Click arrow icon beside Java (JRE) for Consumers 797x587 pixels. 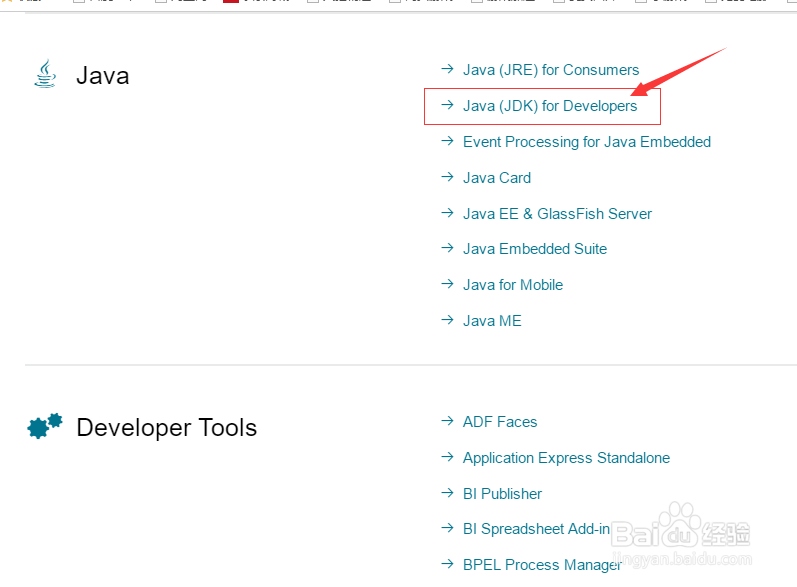point(447,69)
